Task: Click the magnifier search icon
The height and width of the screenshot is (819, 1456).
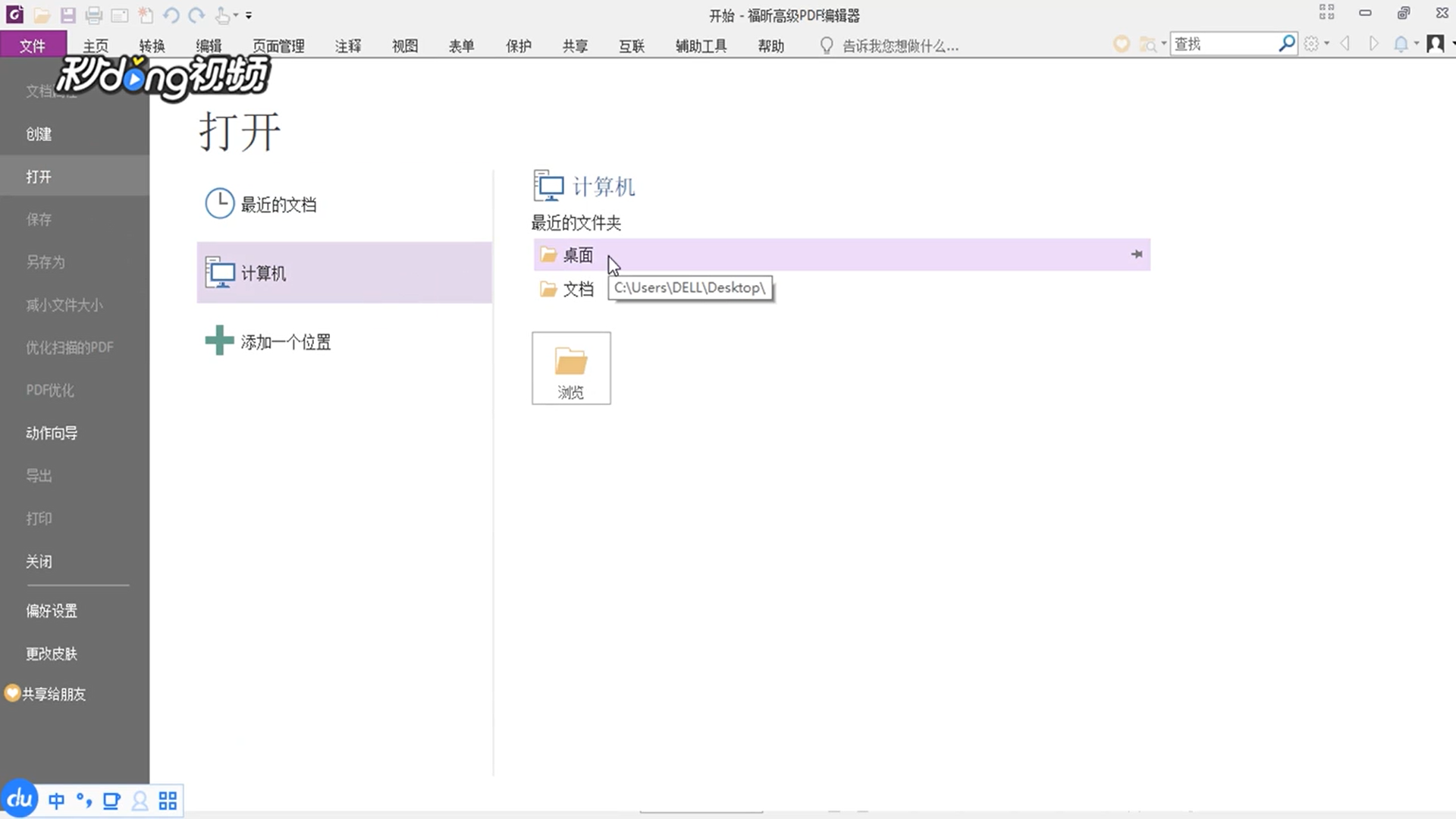Action: pyautogui.click(x=1287, y=44)
